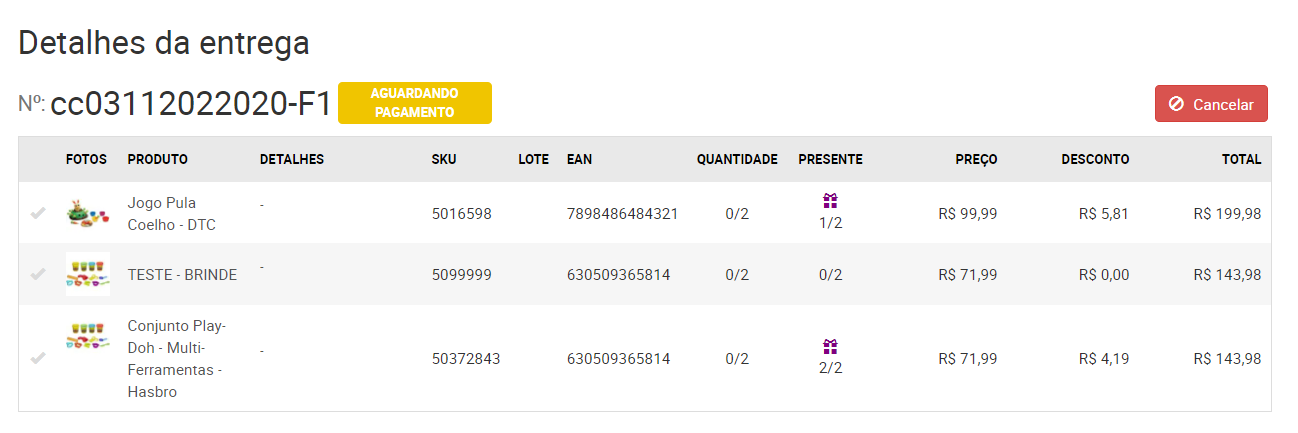
Task: Click the gift icon for Conjunto Play-Doh
Action: pyautogui.click(x=830, y=347)
